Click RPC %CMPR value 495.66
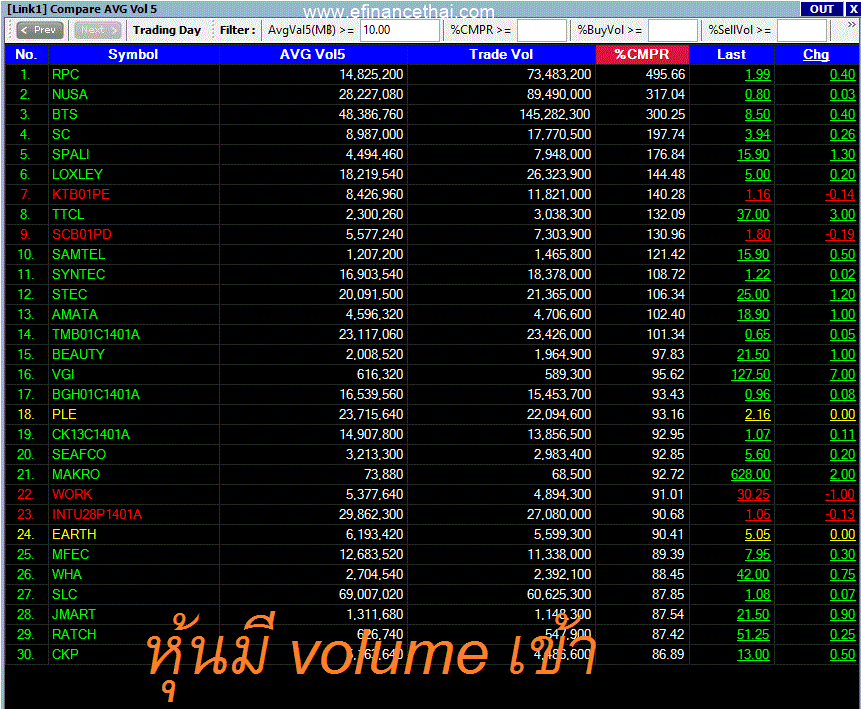Image resolution: width=861 pixels, height=709 pixels. [x=666, y=74]
